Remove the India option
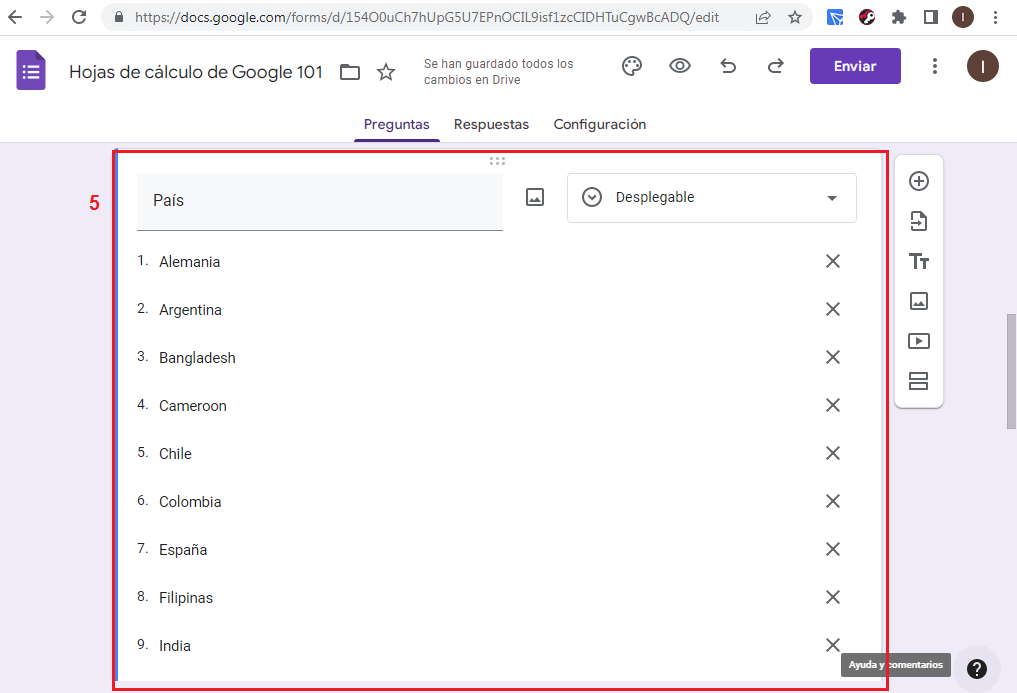 tap(833, 645)
